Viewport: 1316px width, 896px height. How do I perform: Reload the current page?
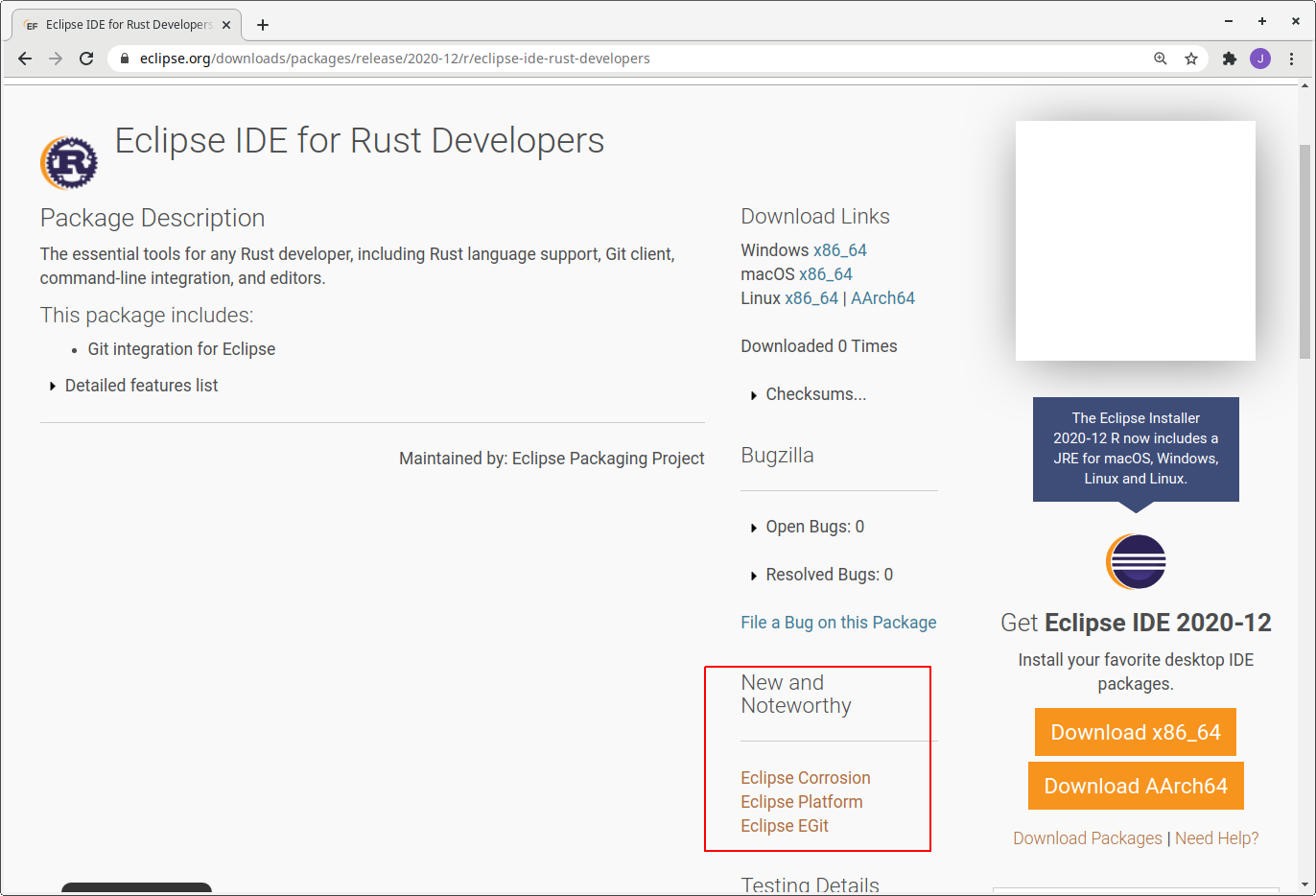[86, 59]
